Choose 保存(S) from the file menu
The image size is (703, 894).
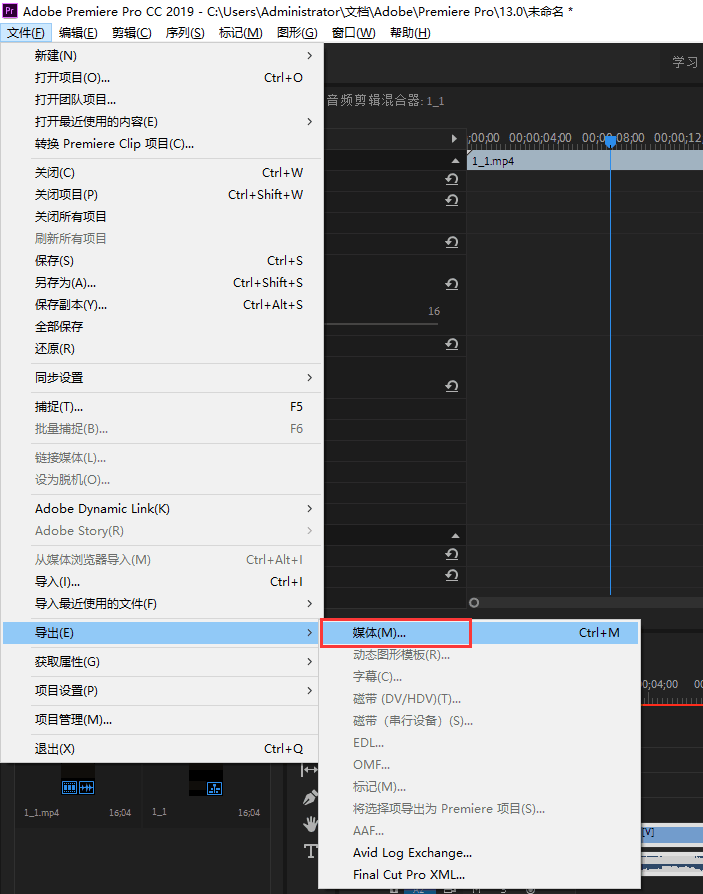(x=161, y=261)
